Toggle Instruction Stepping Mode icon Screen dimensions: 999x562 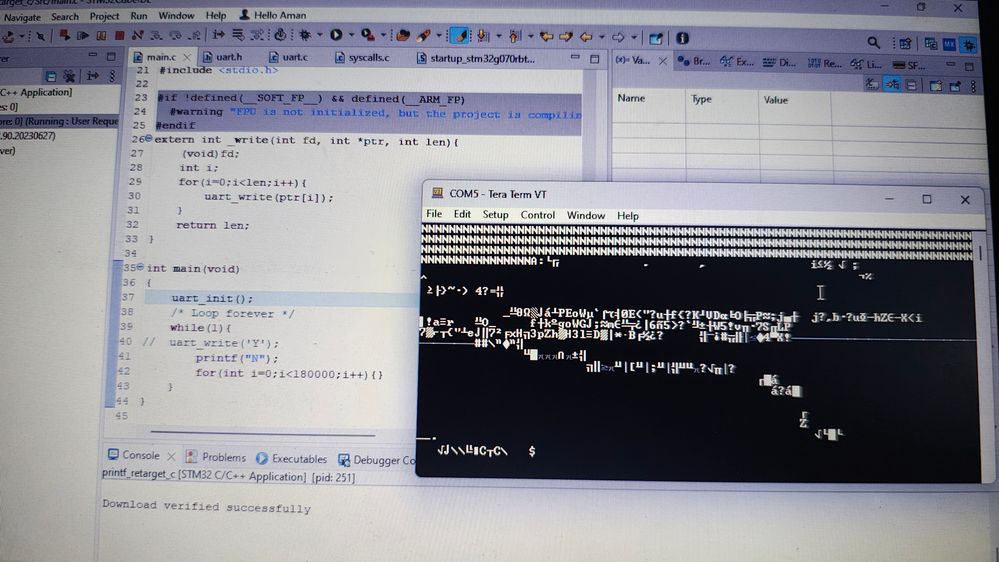click(x=219, y=35)
